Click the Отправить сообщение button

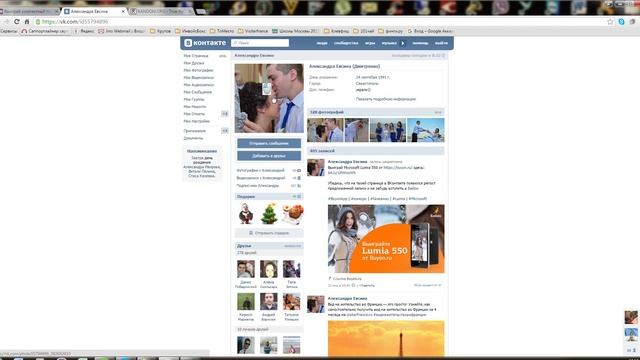pos(269,144)
